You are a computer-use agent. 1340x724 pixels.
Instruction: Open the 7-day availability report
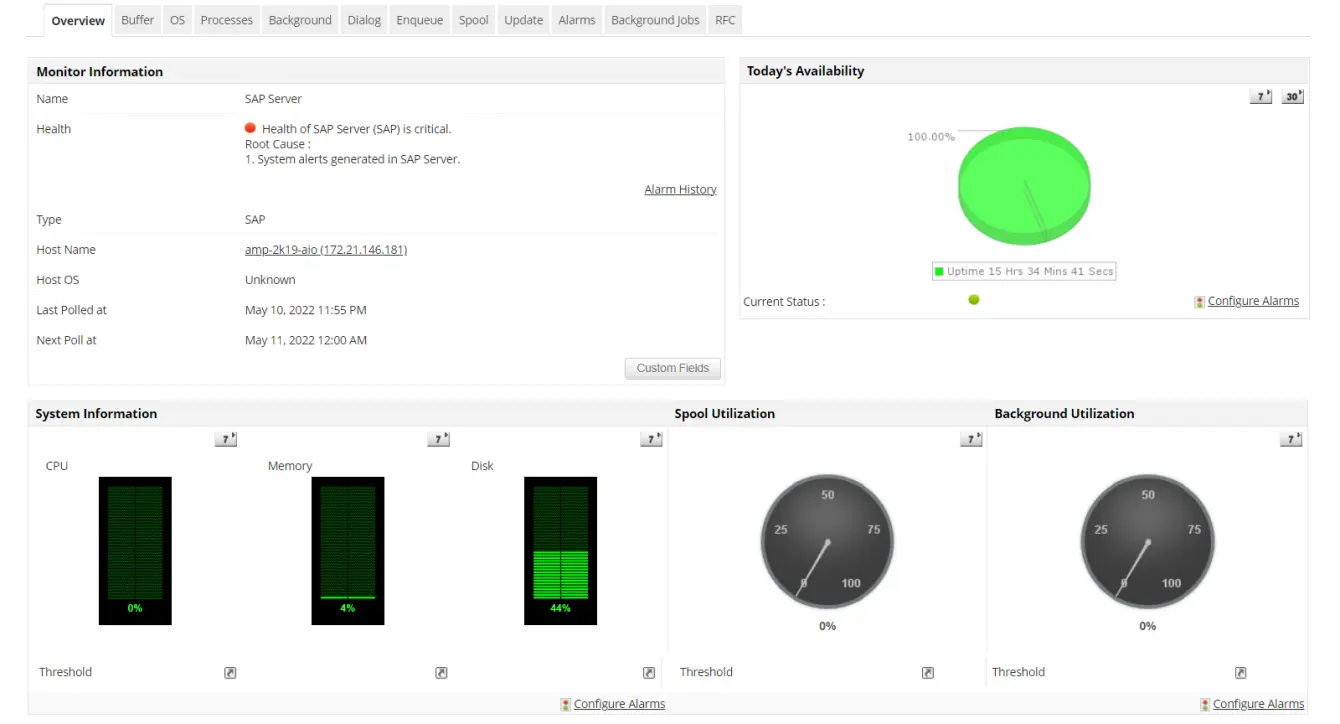coord(1260,95)
